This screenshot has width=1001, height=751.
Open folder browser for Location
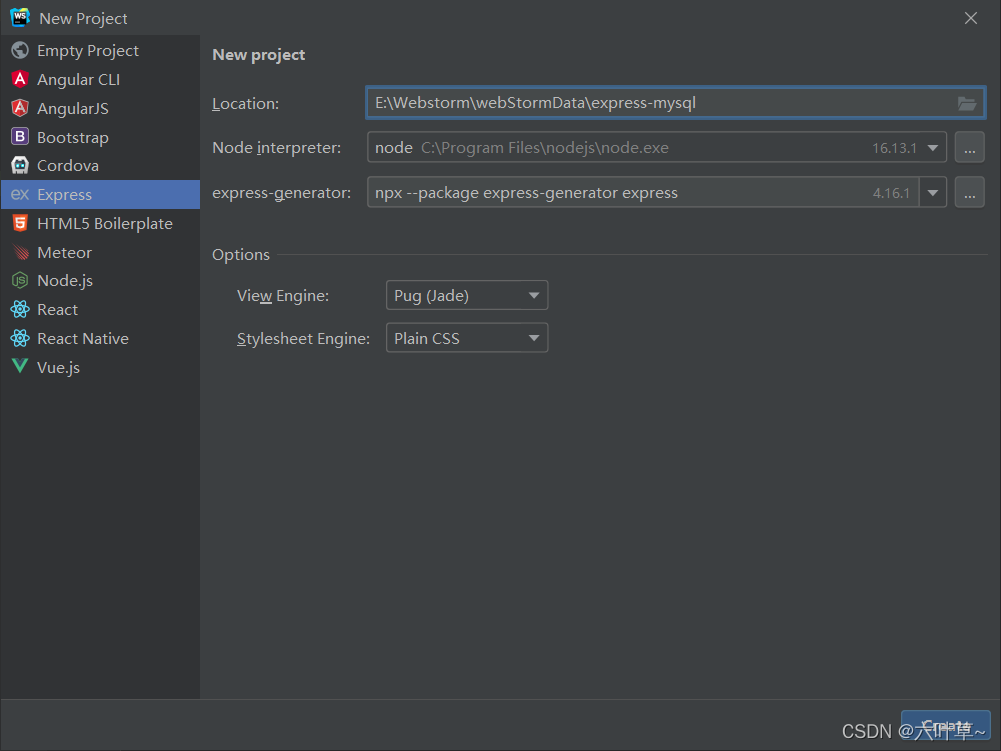click(x=966, y=103)
